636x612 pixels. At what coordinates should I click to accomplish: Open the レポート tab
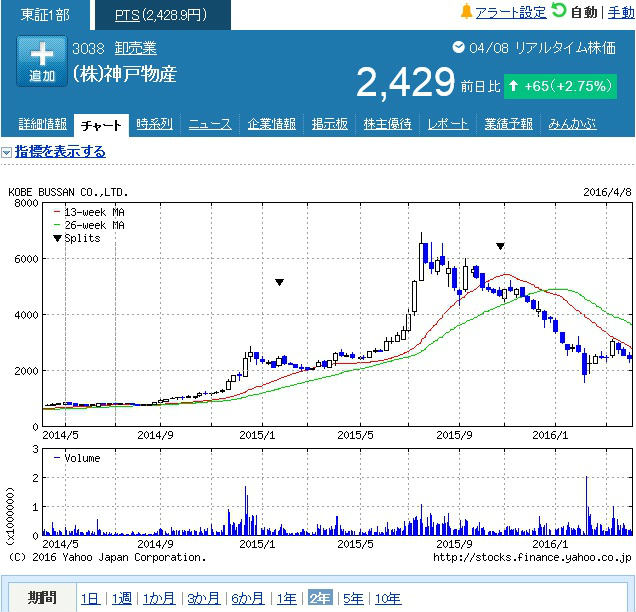pos(448,124)
